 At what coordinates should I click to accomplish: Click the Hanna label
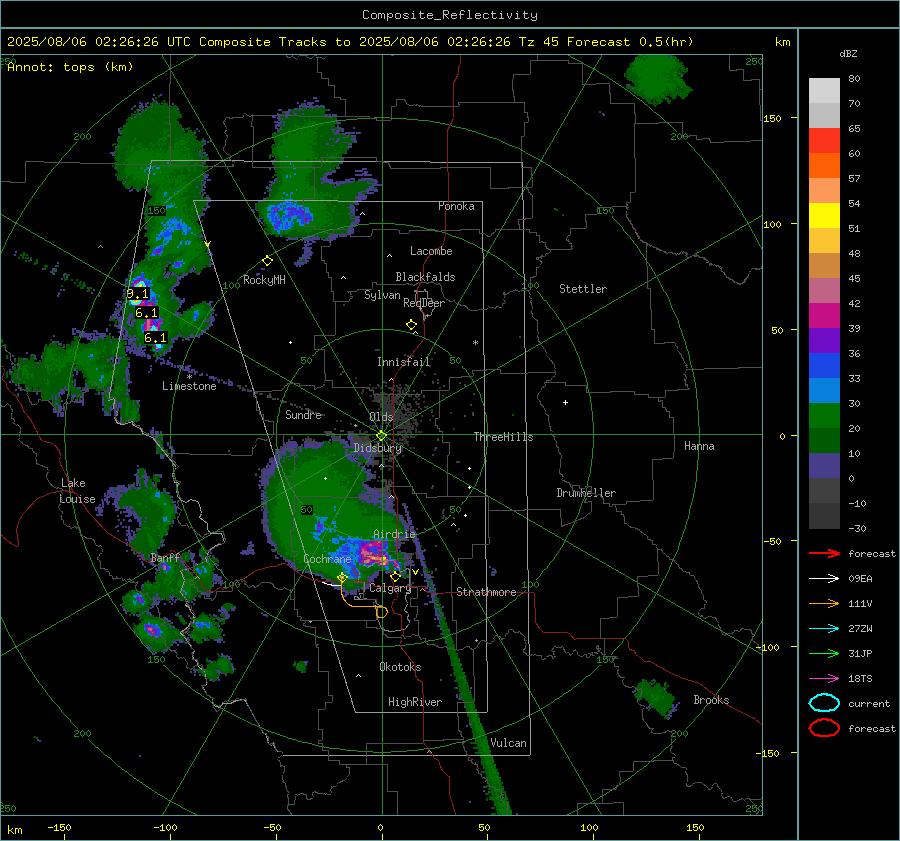coord(699,446)
